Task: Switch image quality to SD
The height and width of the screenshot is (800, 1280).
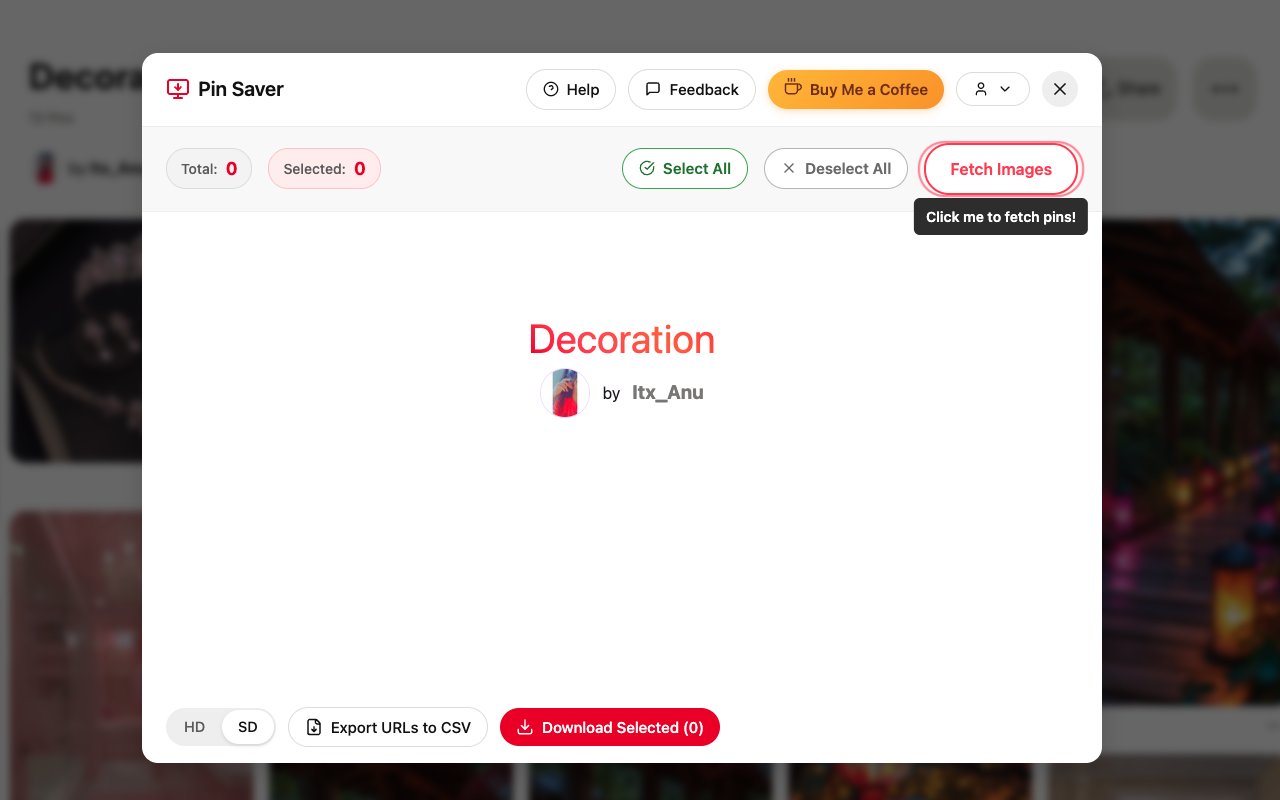Action: (x=248, y=727)
